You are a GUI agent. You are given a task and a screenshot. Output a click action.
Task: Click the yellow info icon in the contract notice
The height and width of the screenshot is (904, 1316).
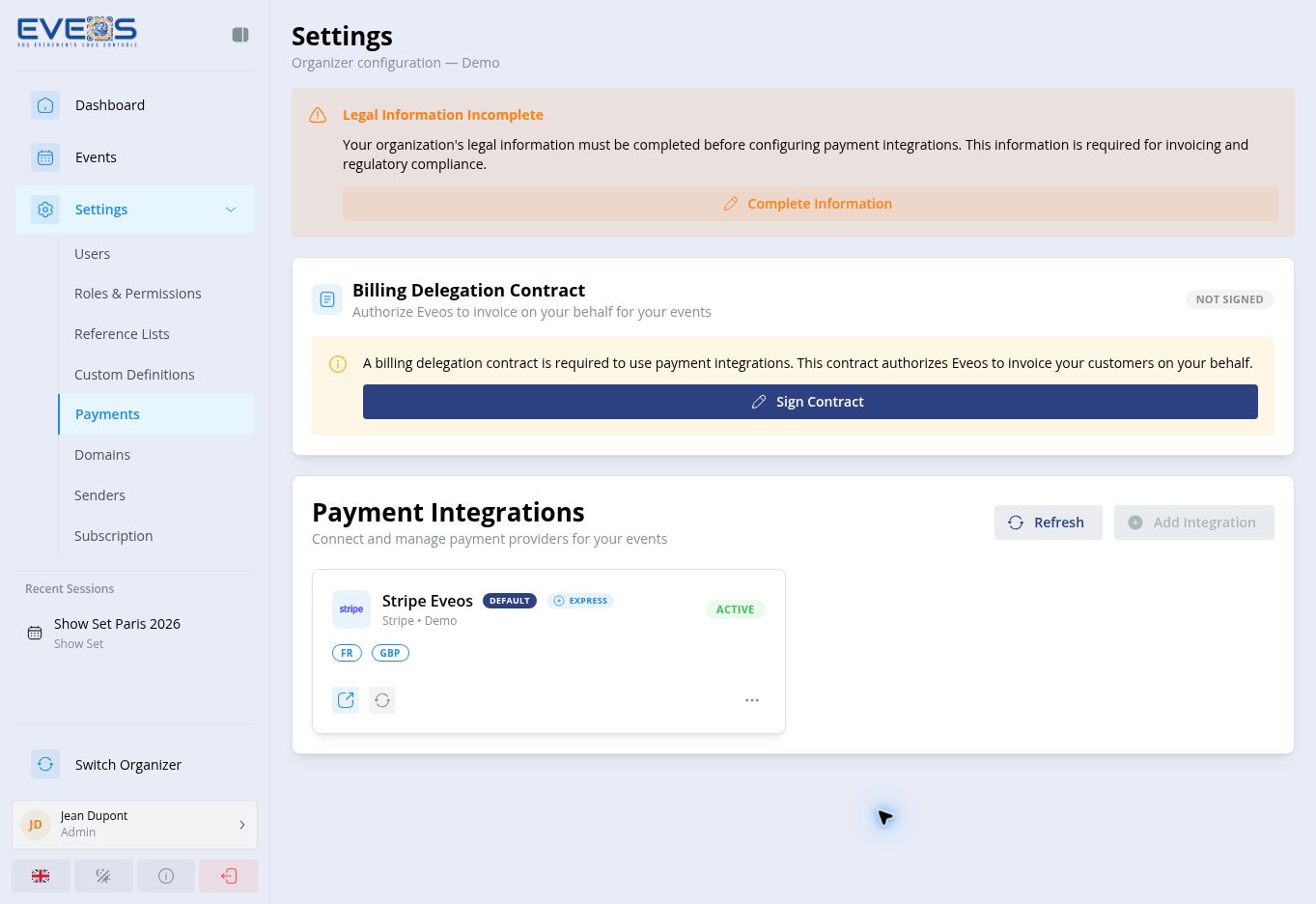tap(338, 364)
